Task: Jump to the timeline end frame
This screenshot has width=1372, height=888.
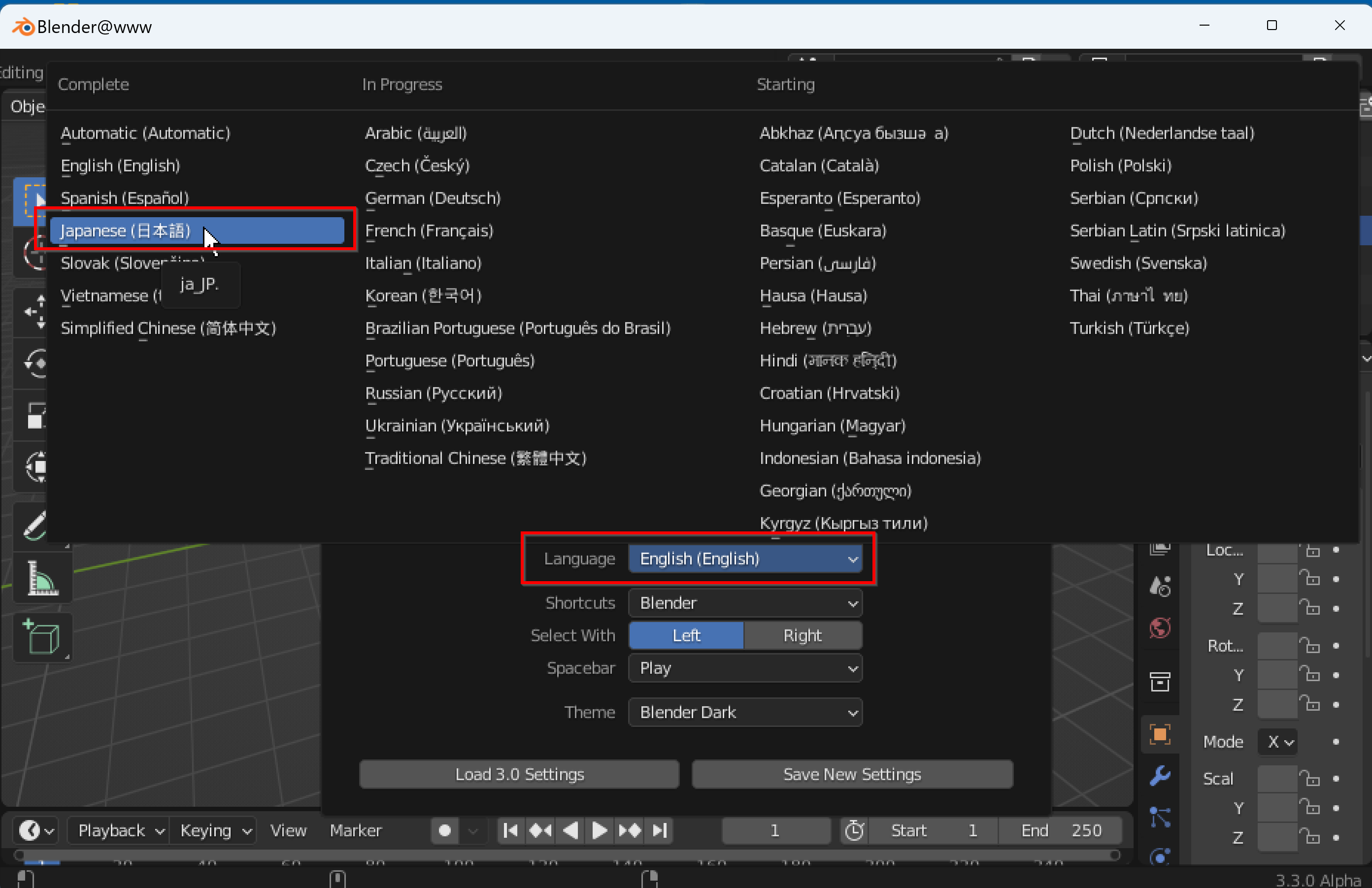Action: (x=660, y=830)
